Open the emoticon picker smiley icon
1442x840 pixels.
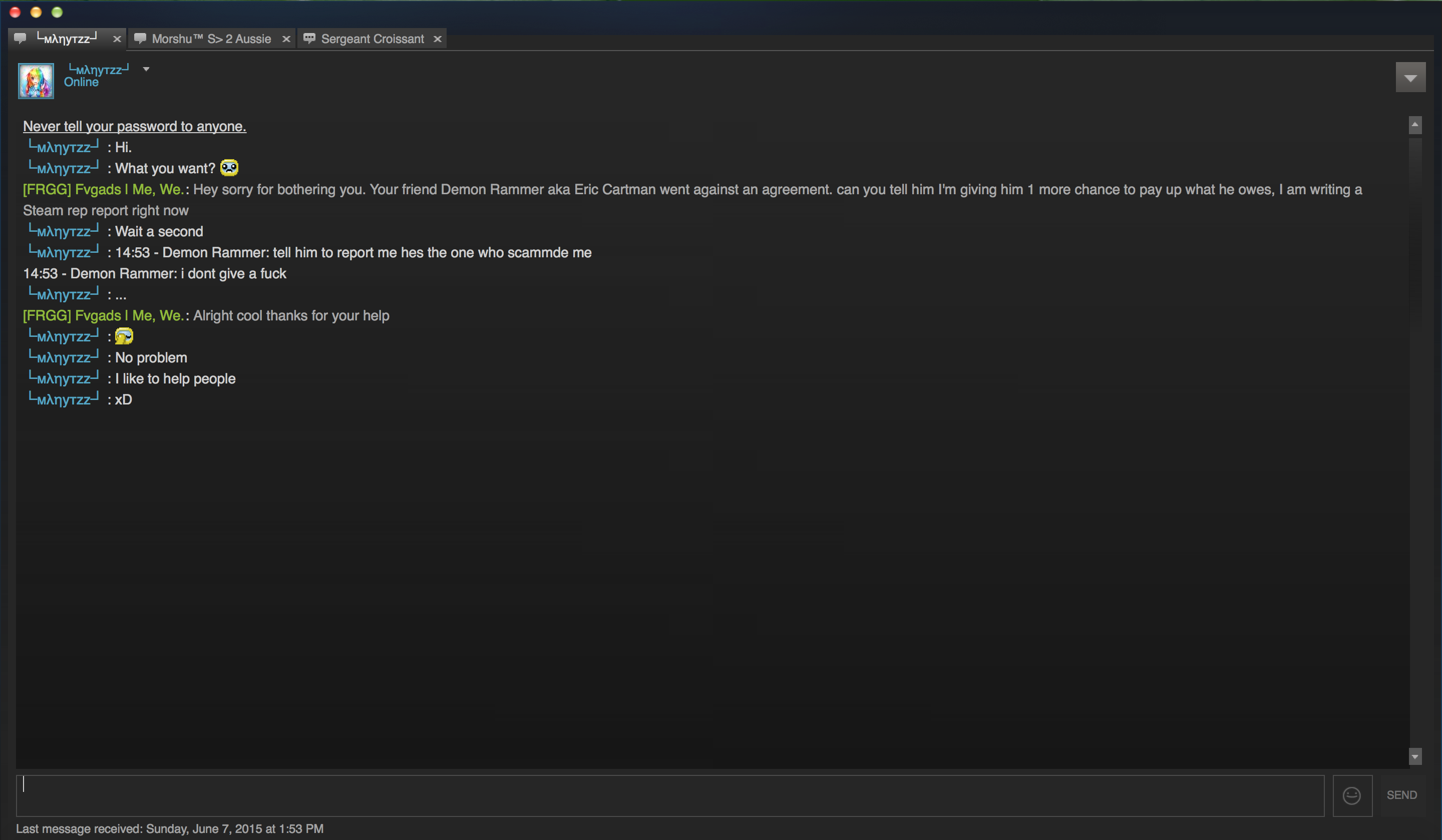(1351, 795)
